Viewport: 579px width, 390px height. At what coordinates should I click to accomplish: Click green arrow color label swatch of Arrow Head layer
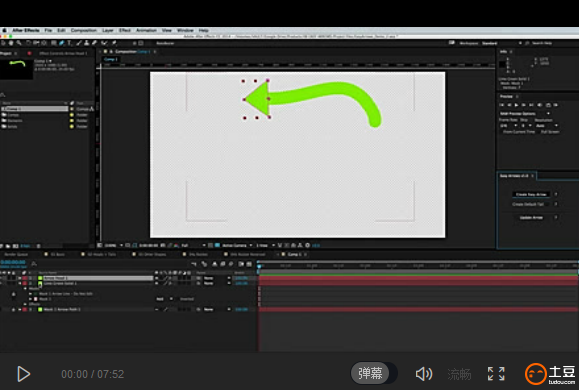point(40,278)
